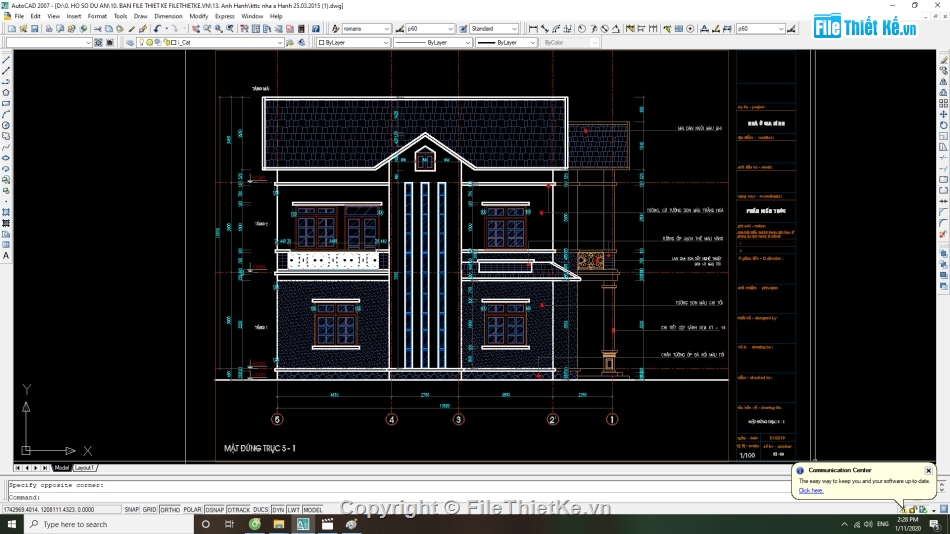Click the Task View taskbar icon
Image resolution: width=950 pixels, height=534 pixels.
tap(229, 524)
